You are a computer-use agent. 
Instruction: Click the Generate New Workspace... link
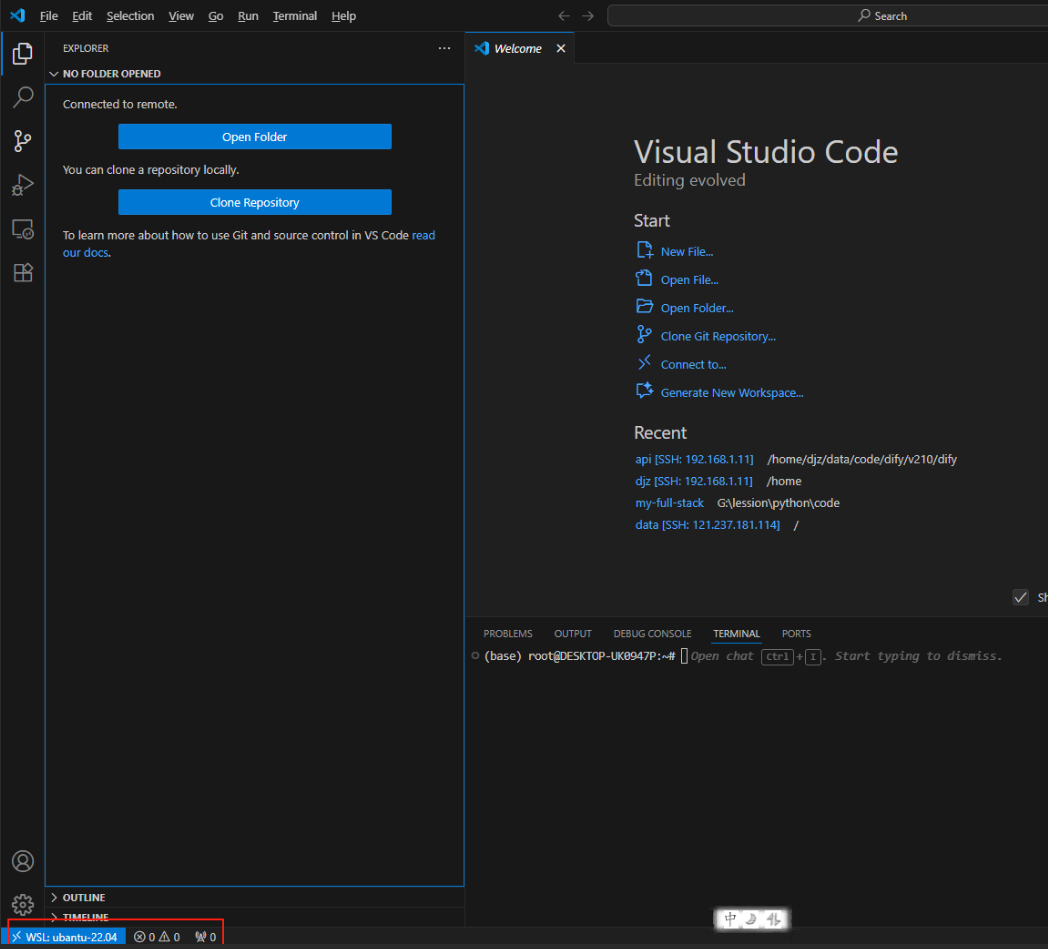click(732, 392)
